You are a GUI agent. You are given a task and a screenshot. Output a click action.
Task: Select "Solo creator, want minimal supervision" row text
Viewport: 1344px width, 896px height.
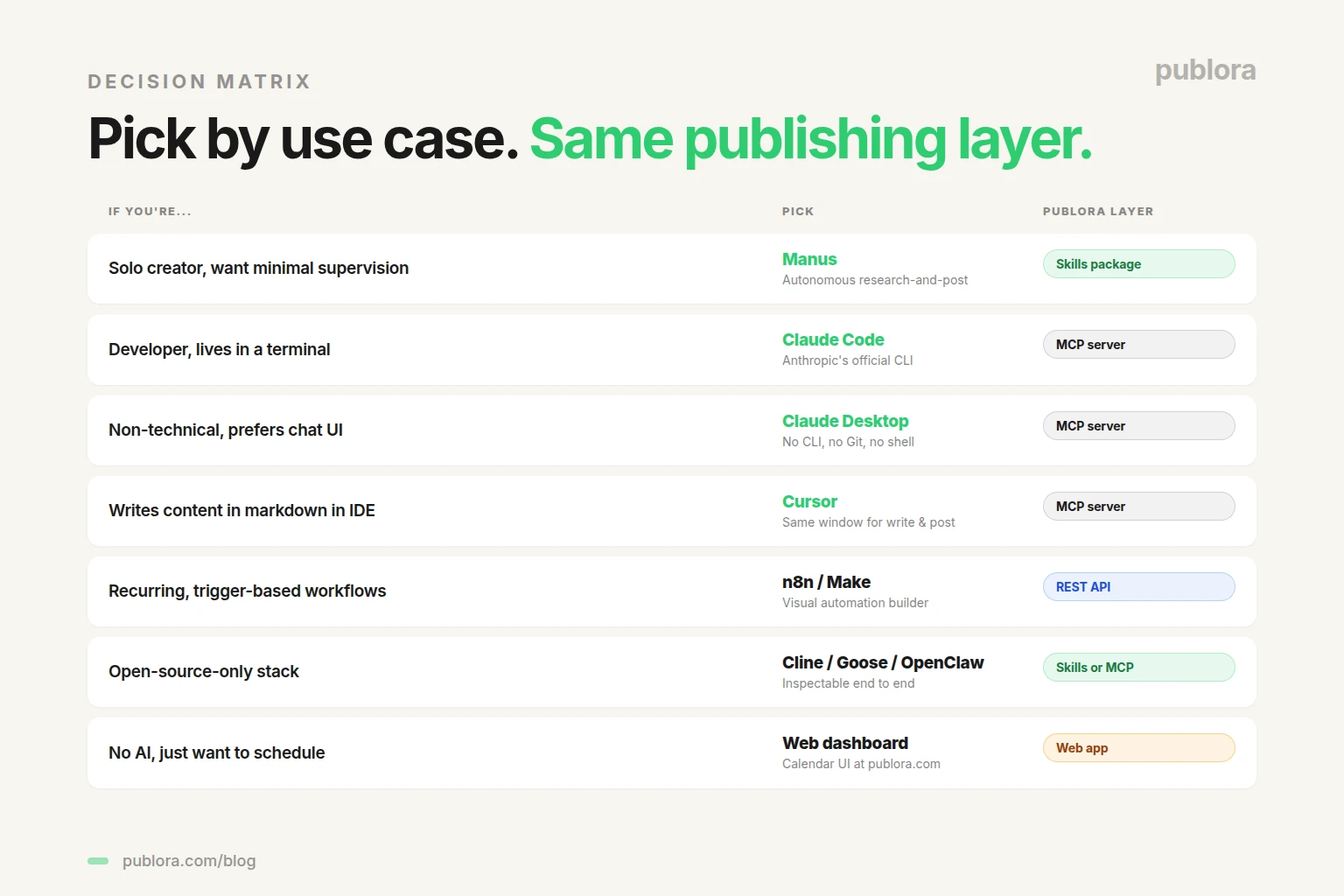pos(259,269)
